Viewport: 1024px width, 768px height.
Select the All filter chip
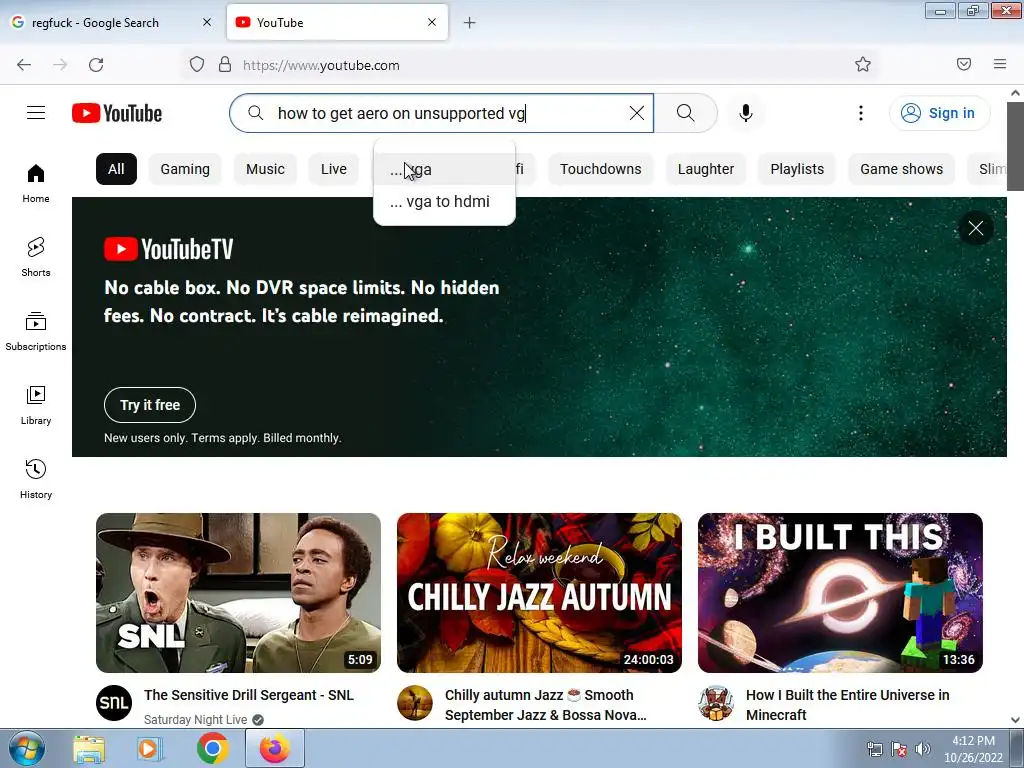[116, 169]
